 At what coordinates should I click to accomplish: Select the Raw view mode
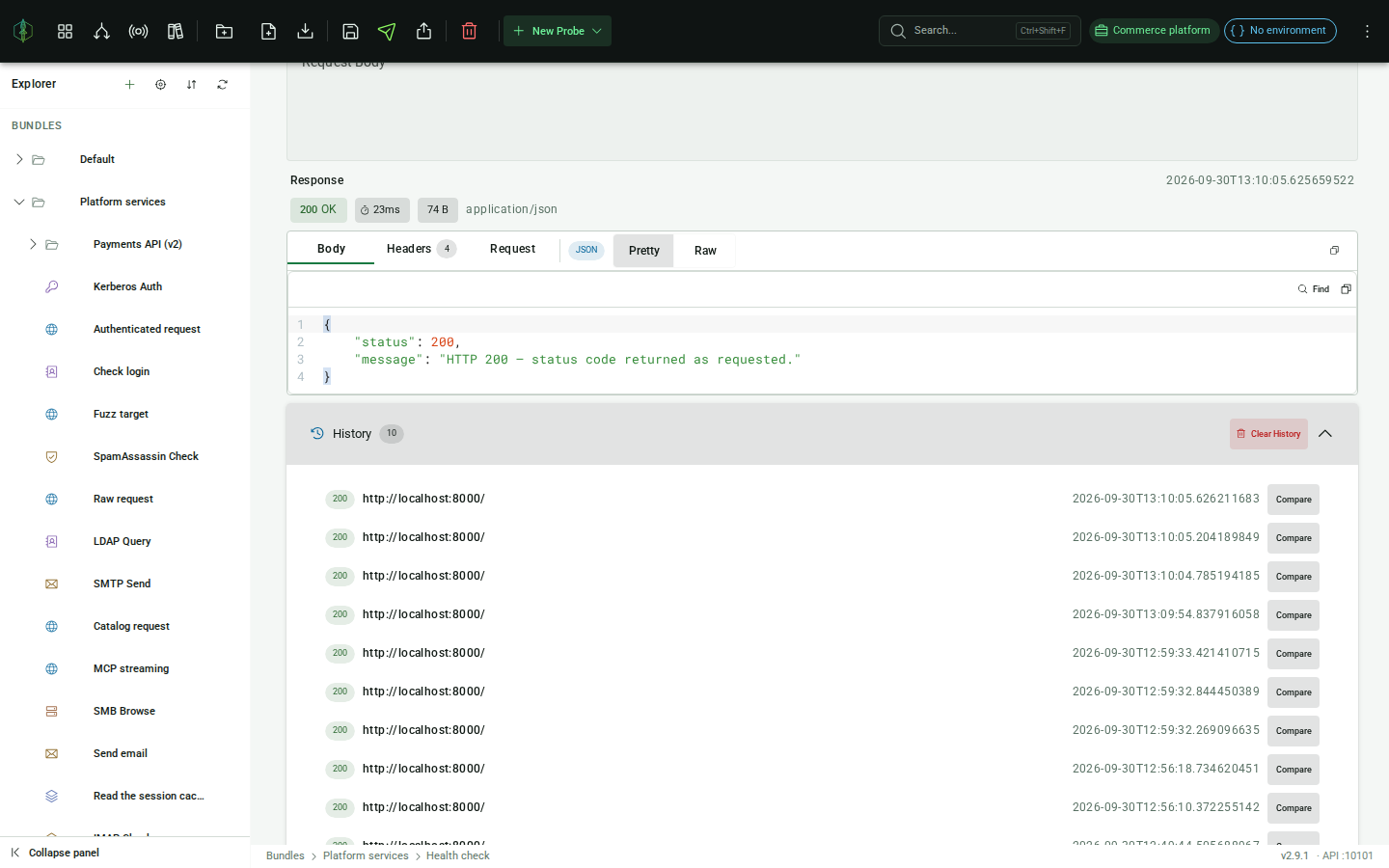(705, 251)
